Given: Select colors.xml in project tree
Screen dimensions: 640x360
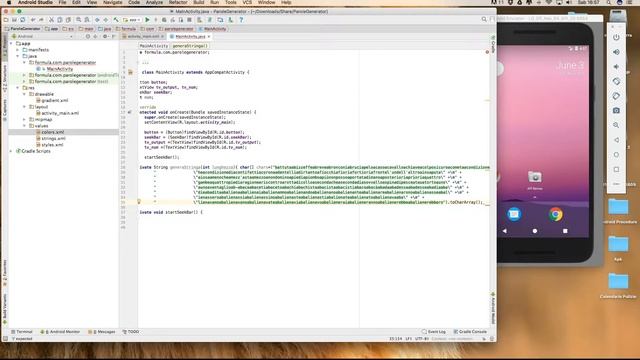Looking at the screenshot, I should click(53, 132).
